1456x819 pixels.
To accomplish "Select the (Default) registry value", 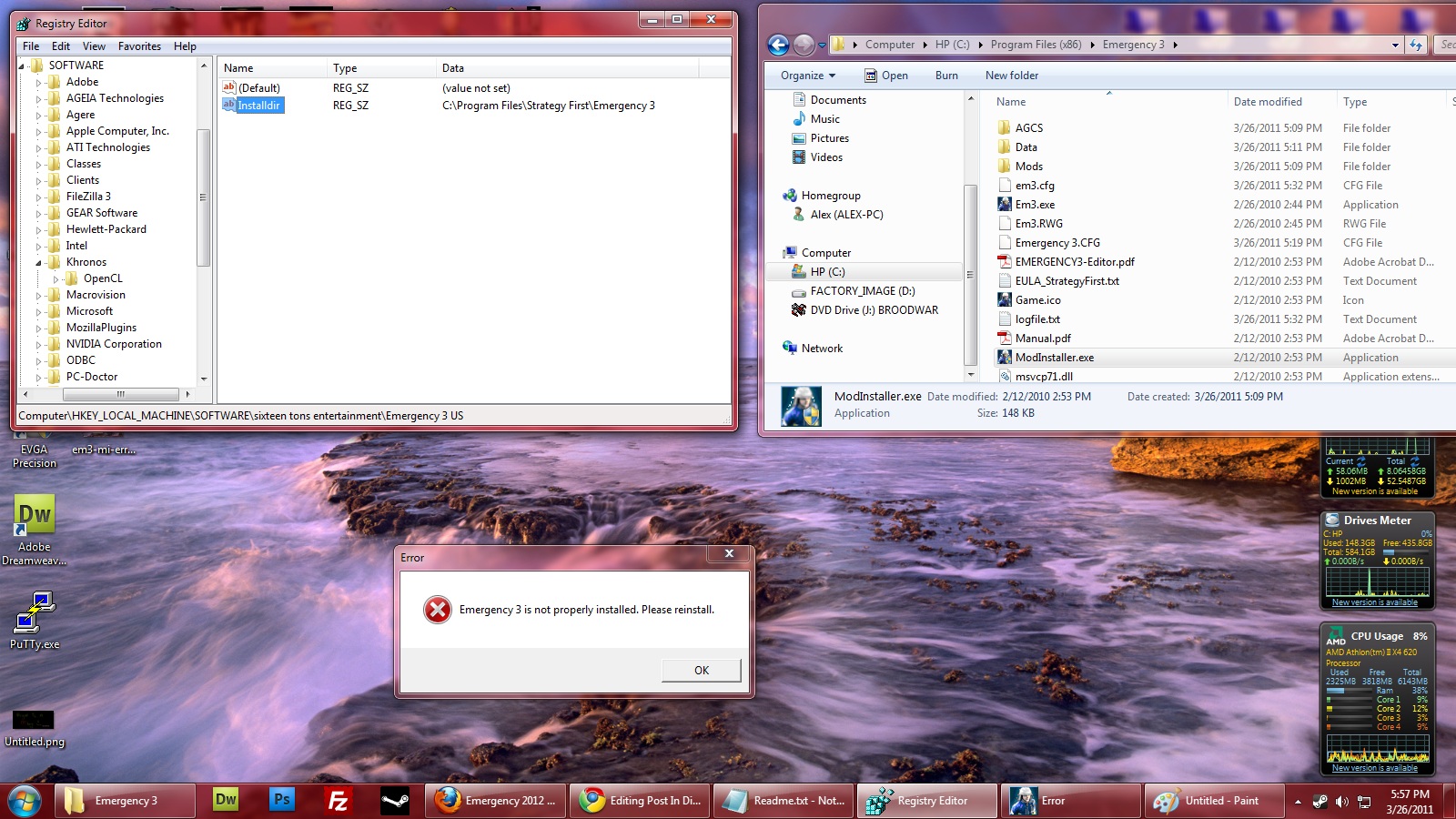I will [259, 88].
